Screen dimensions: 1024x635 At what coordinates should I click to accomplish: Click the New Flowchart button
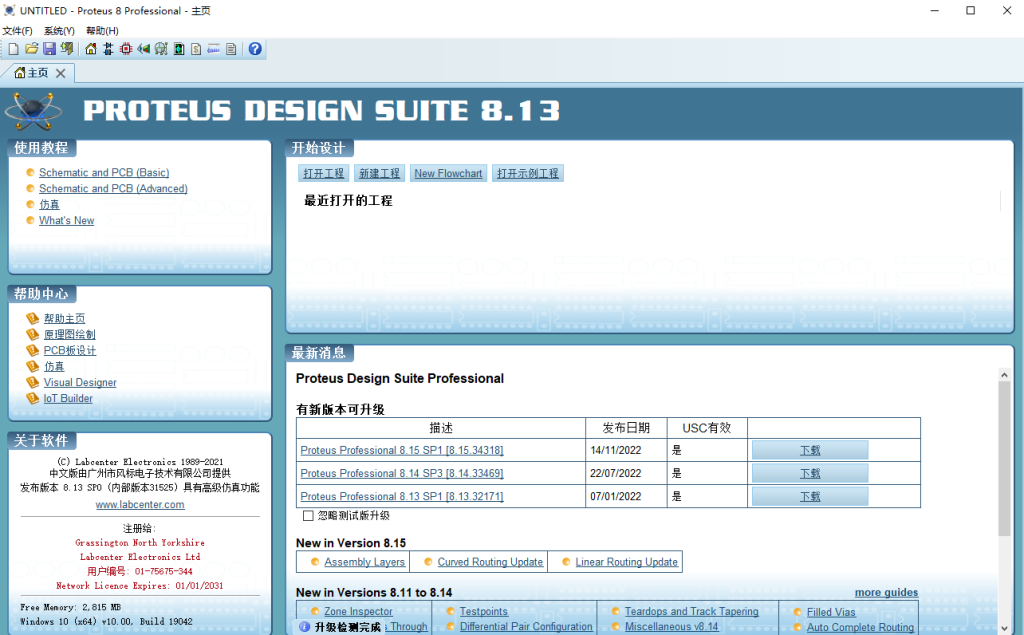[448, 174]
